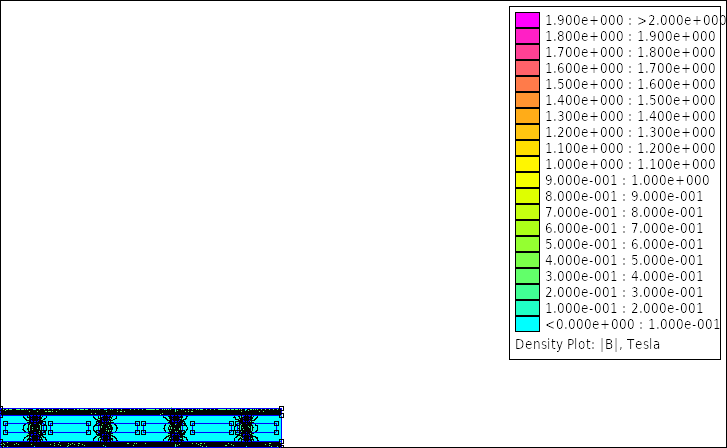
Task: Click the 'Density Plot: |B|, Tesla' caption
Action: click(x=587, y=345)
